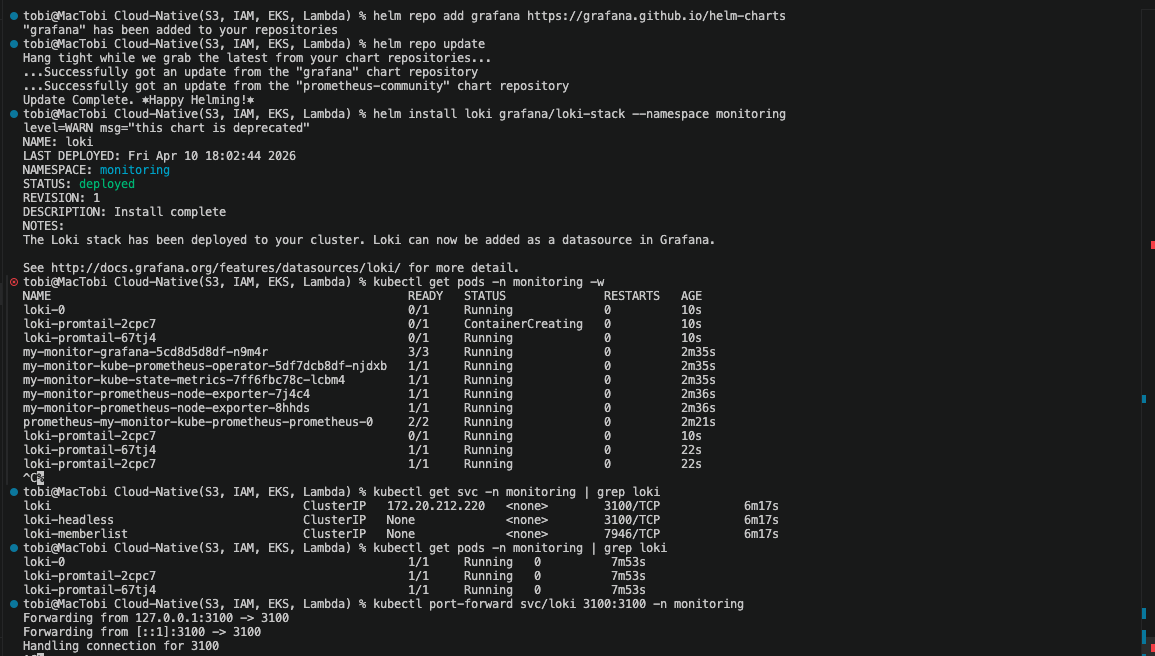Click the my-monitor-grafana pod name
The image size is (1155, 656).
coord(145,352)
